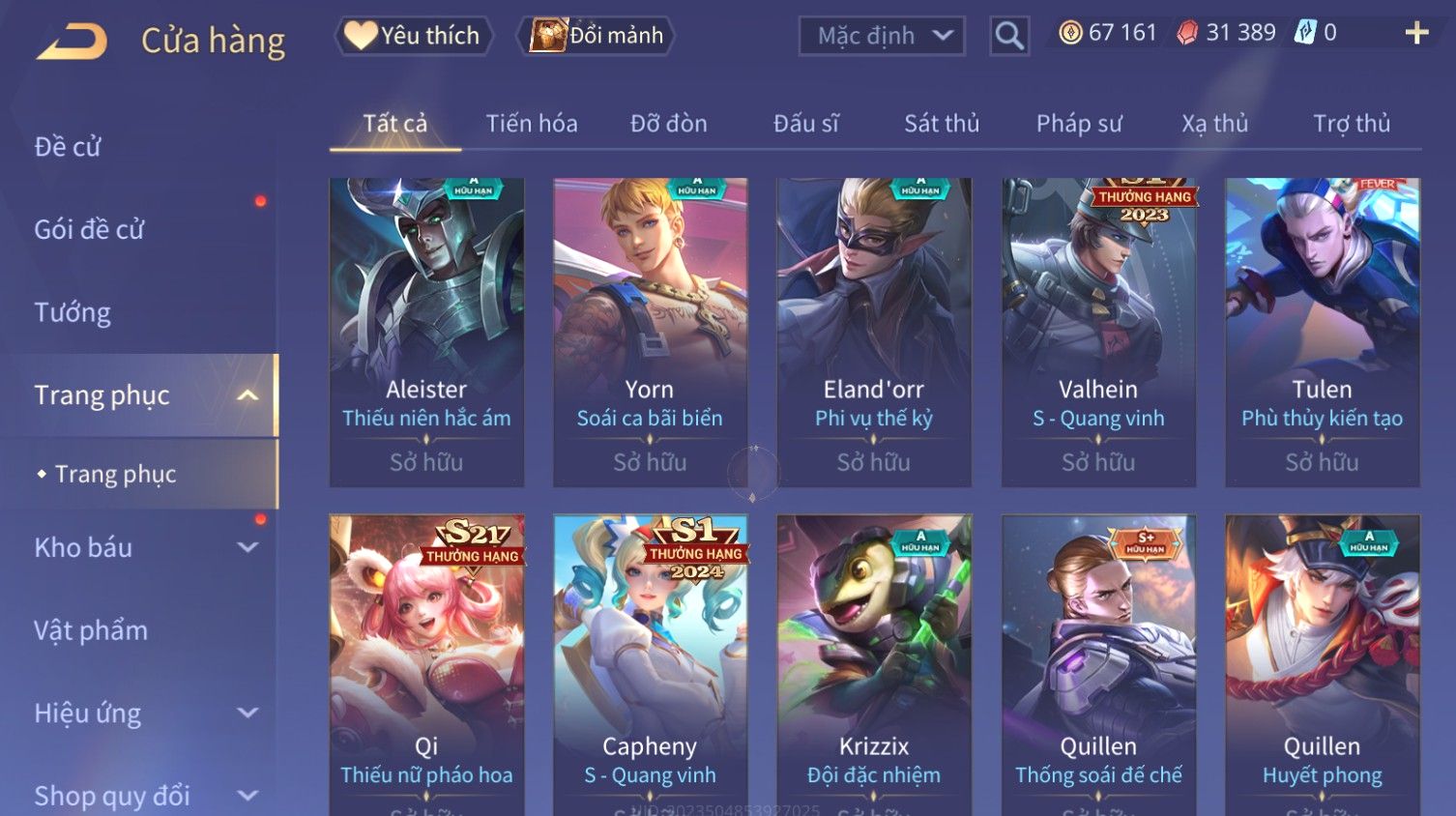Click the red ruby currency icon

1186,33
